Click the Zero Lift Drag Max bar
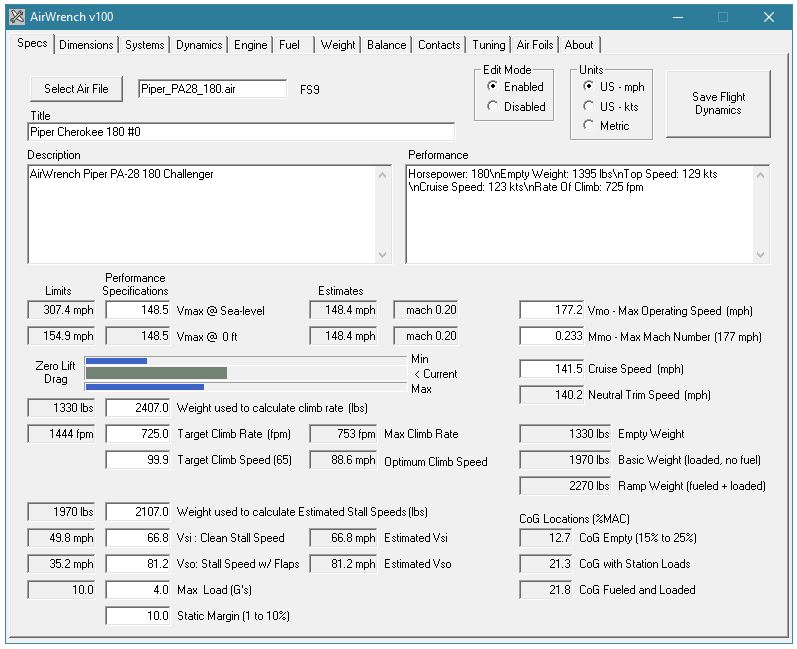Image resolution: width=797 pixels, height=649 pixels. [145, 387]
